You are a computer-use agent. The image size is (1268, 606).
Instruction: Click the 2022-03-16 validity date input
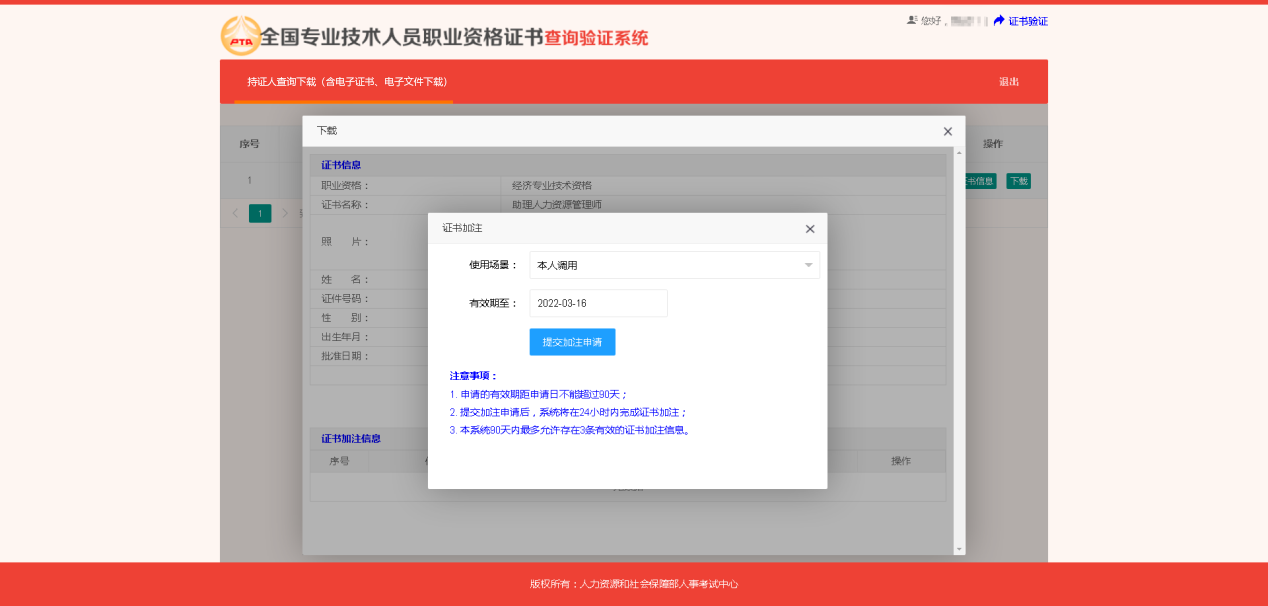(x=597, y=303)
